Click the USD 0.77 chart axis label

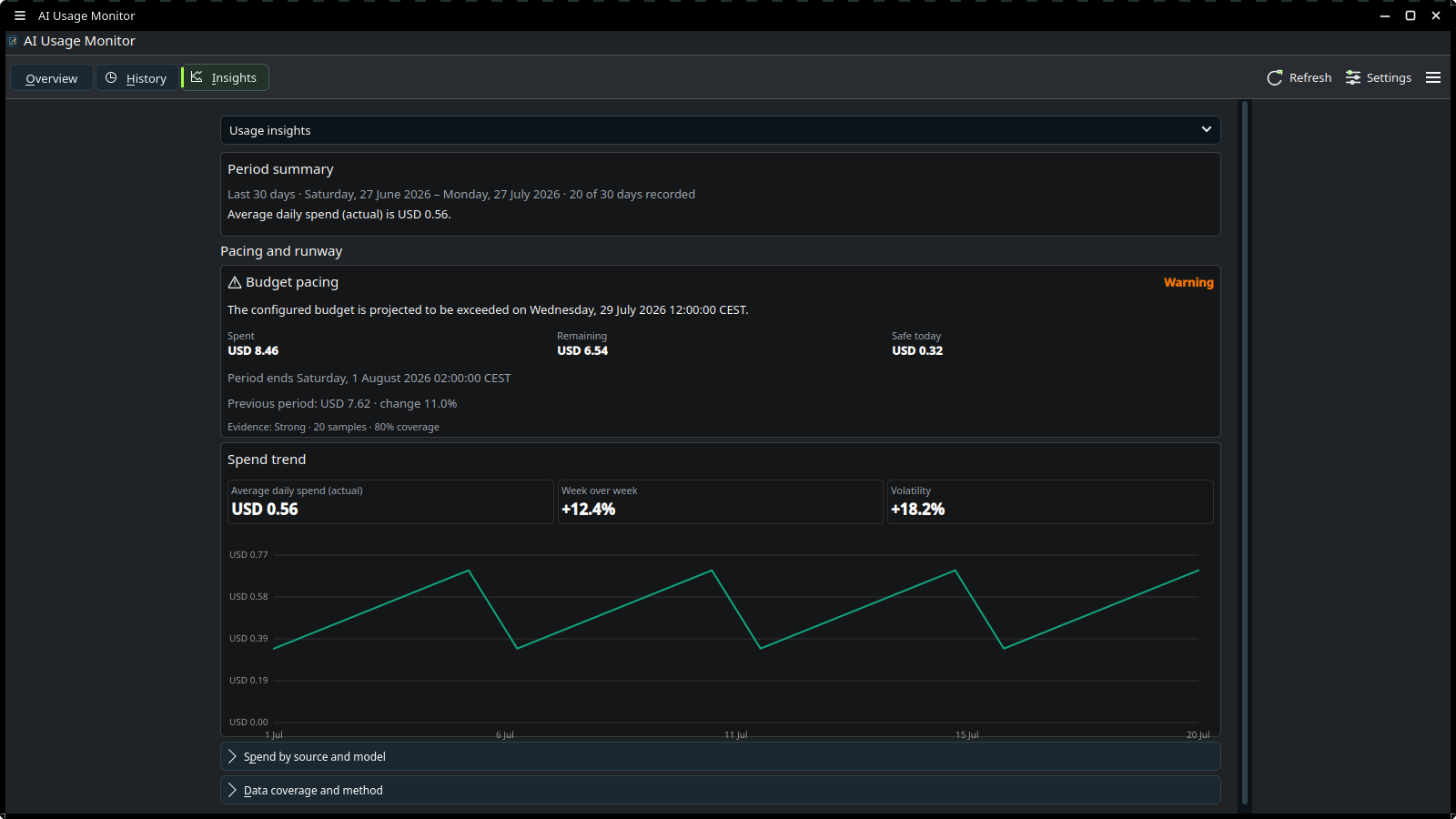coord(248,554)
